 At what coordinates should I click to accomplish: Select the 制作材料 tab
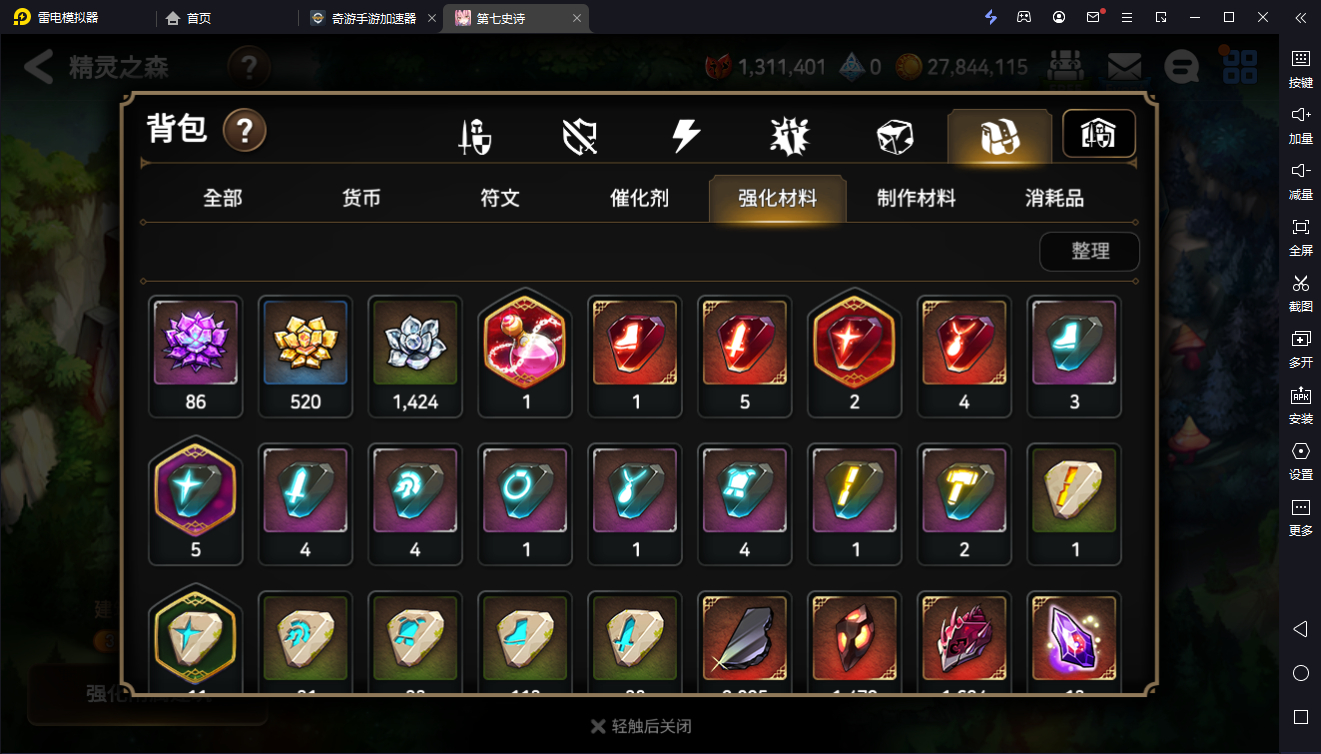(916, 198)
